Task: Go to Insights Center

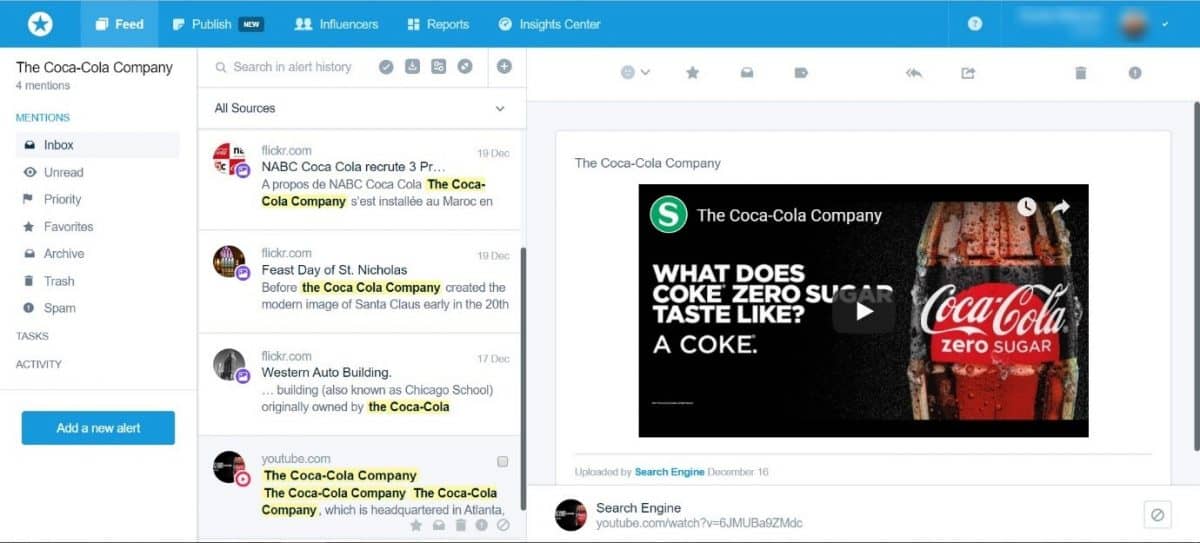Action: pyautogui.click(x=549, y=24)
